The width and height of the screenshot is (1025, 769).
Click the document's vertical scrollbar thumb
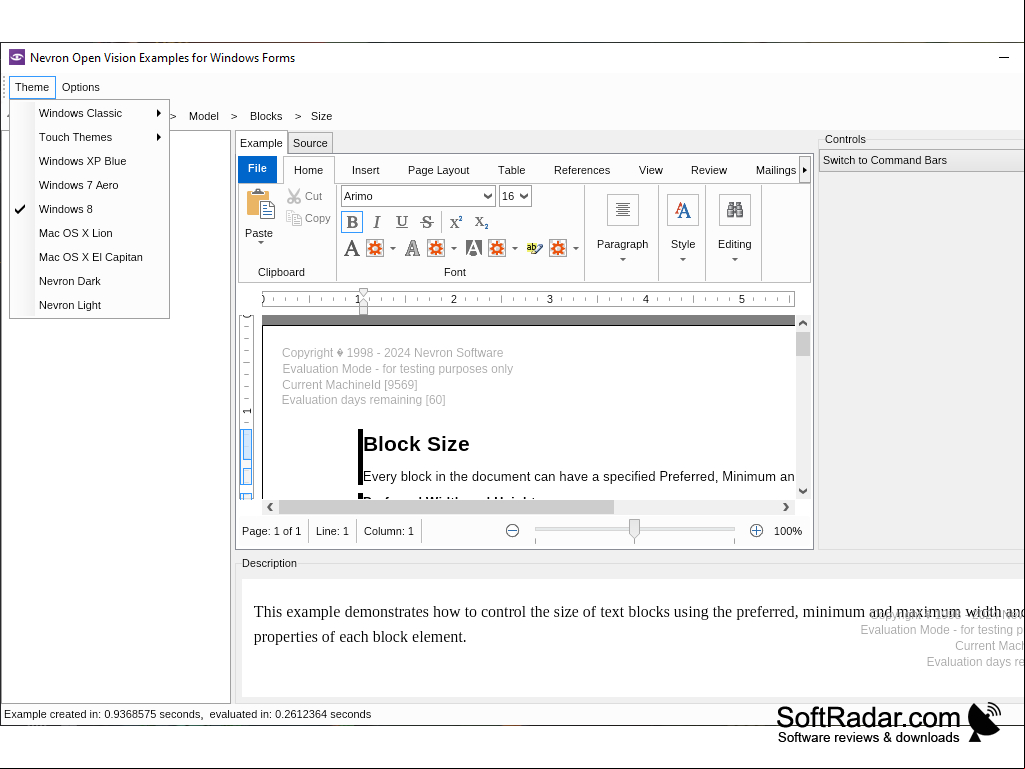point(803,344)
